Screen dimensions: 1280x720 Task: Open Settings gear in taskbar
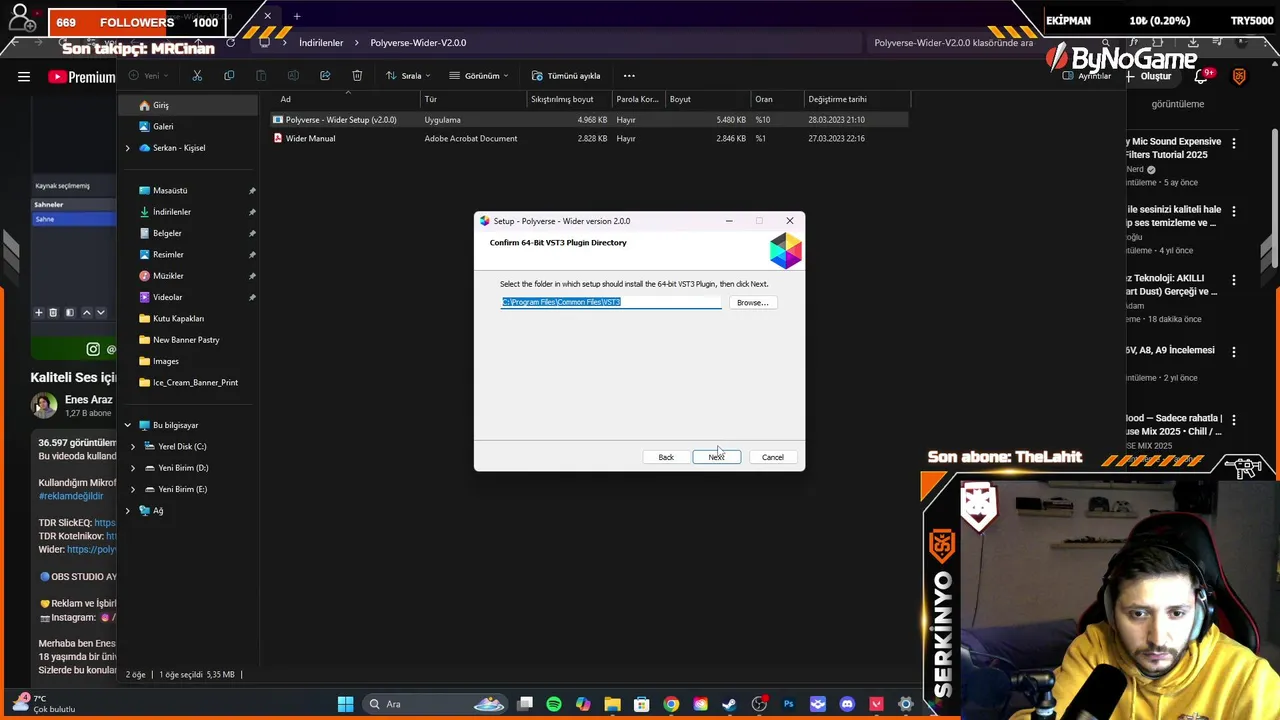[x=906, y=704]
